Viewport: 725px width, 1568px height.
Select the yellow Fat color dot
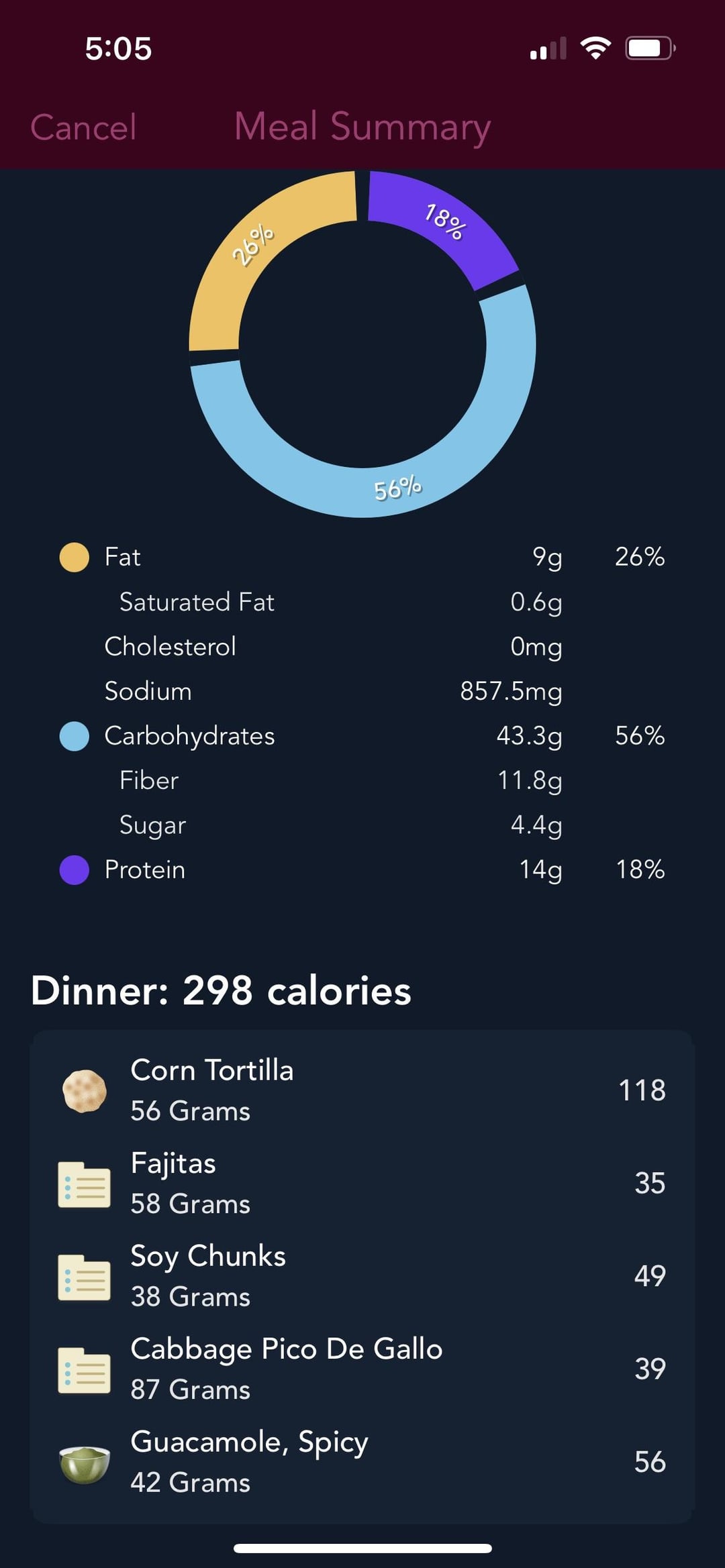(x=75, y=557)
